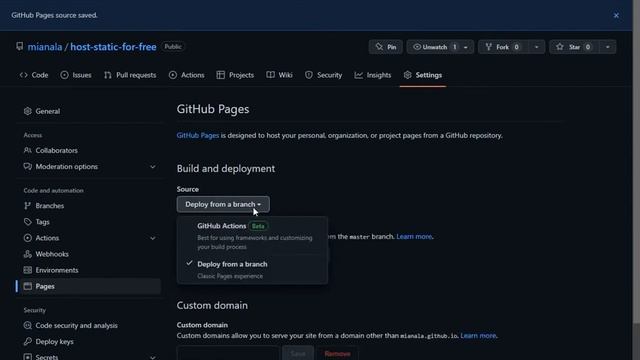Click the Settings gear icon in tabs
Viewport: 640px width, 360px height.
click(407, 75)
